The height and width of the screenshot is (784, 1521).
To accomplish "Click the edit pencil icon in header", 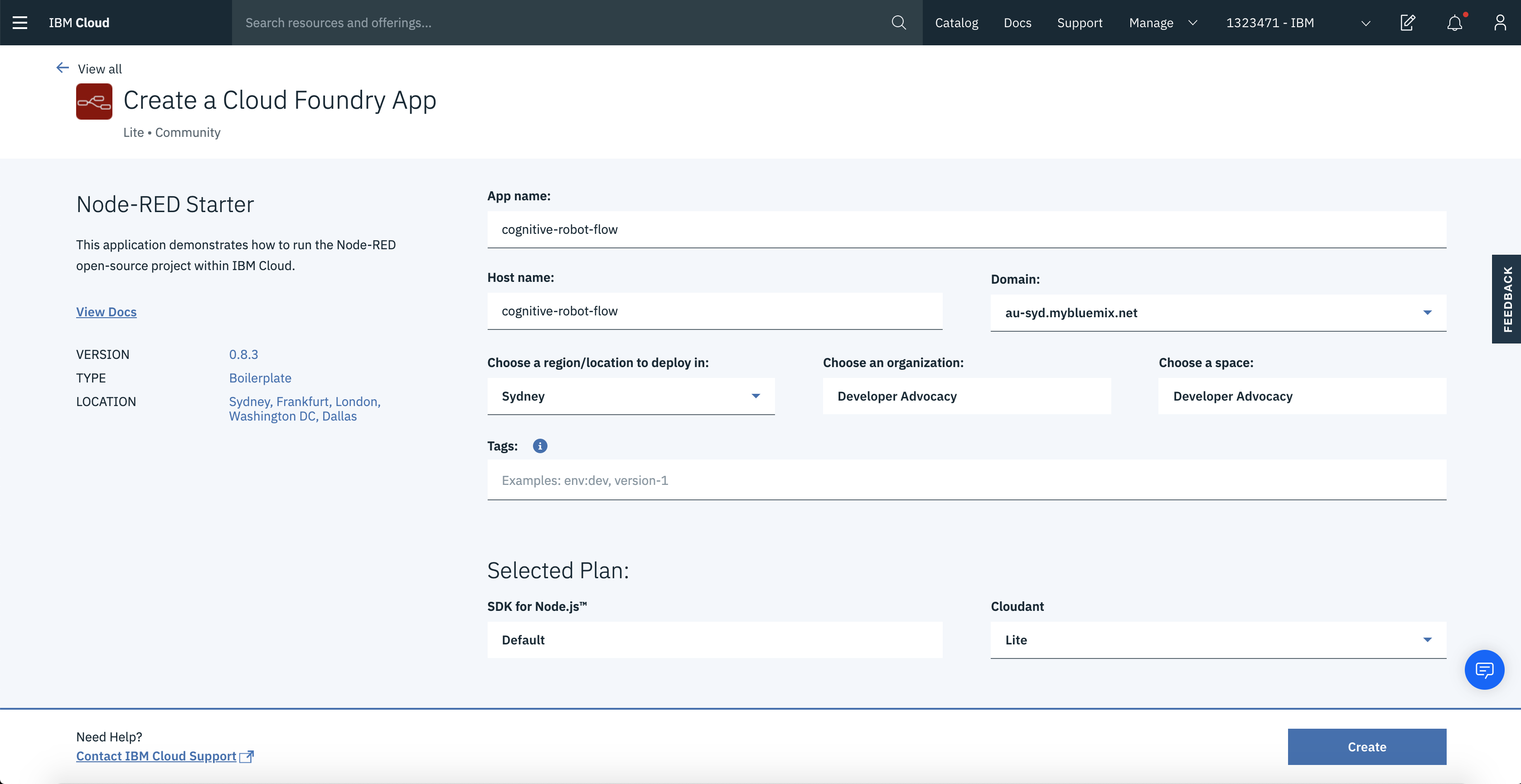I will pos(1408,23).
